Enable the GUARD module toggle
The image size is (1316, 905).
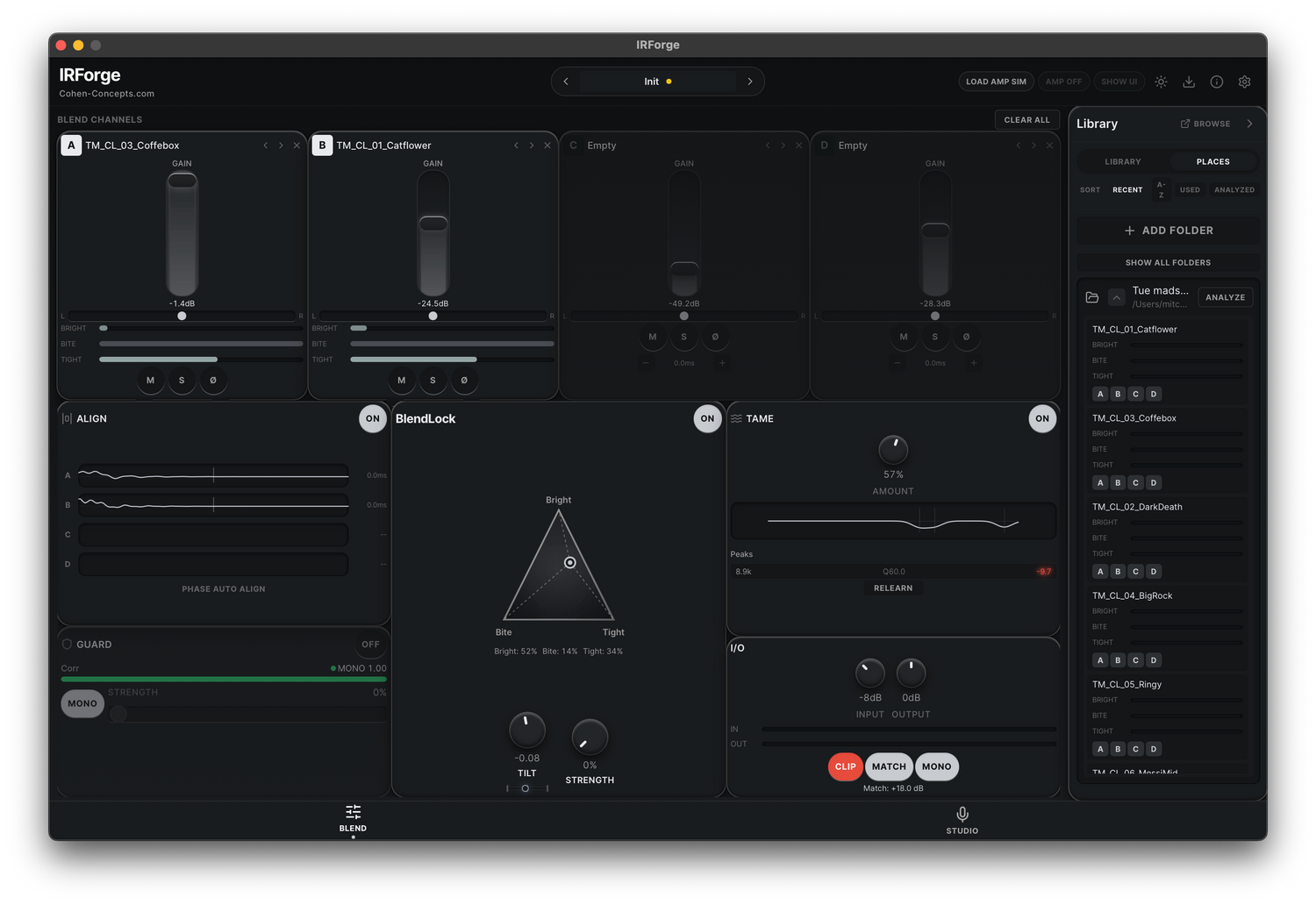point(370,645)
